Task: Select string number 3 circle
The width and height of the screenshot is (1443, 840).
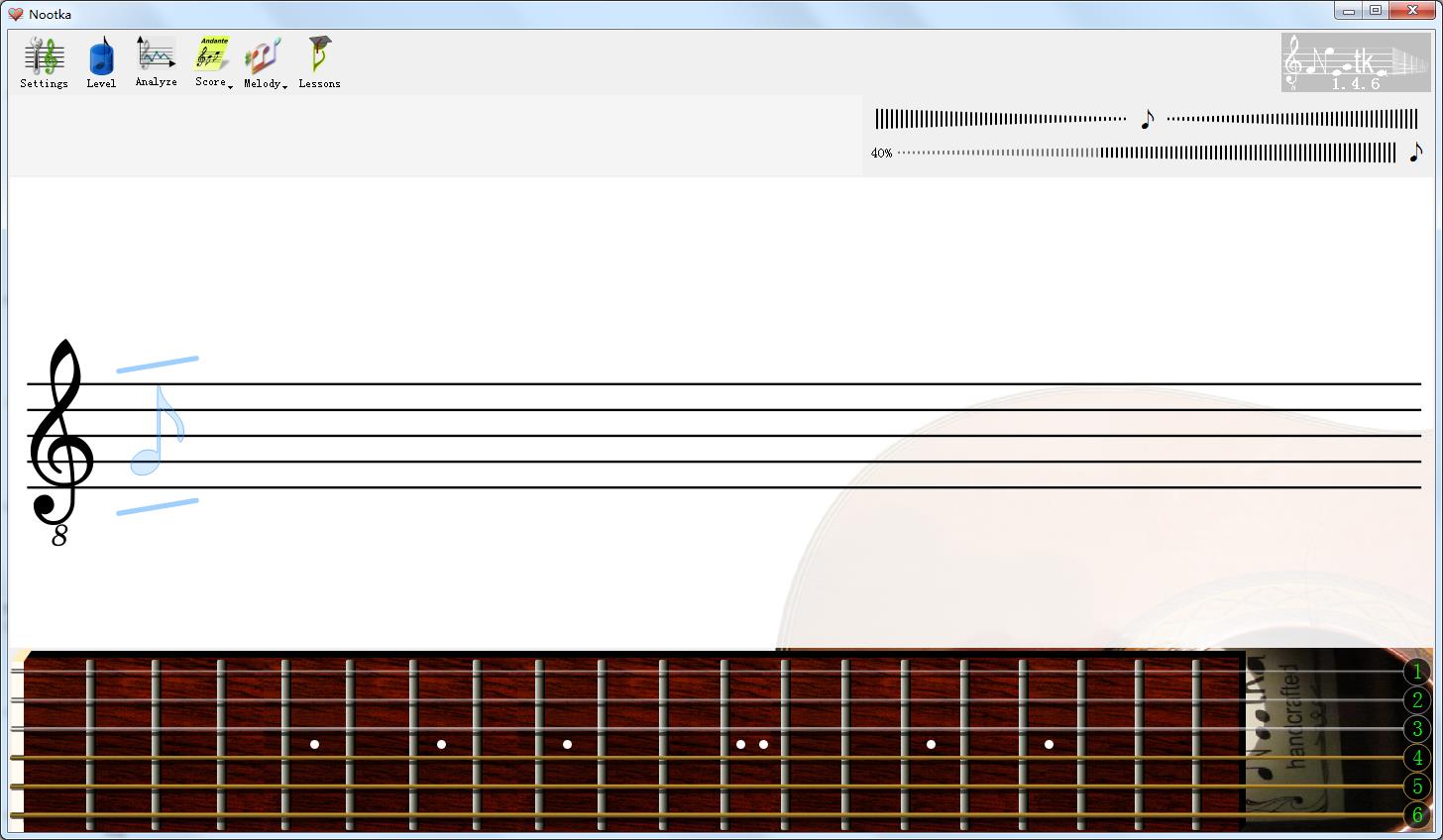Action: [1417, 730]
